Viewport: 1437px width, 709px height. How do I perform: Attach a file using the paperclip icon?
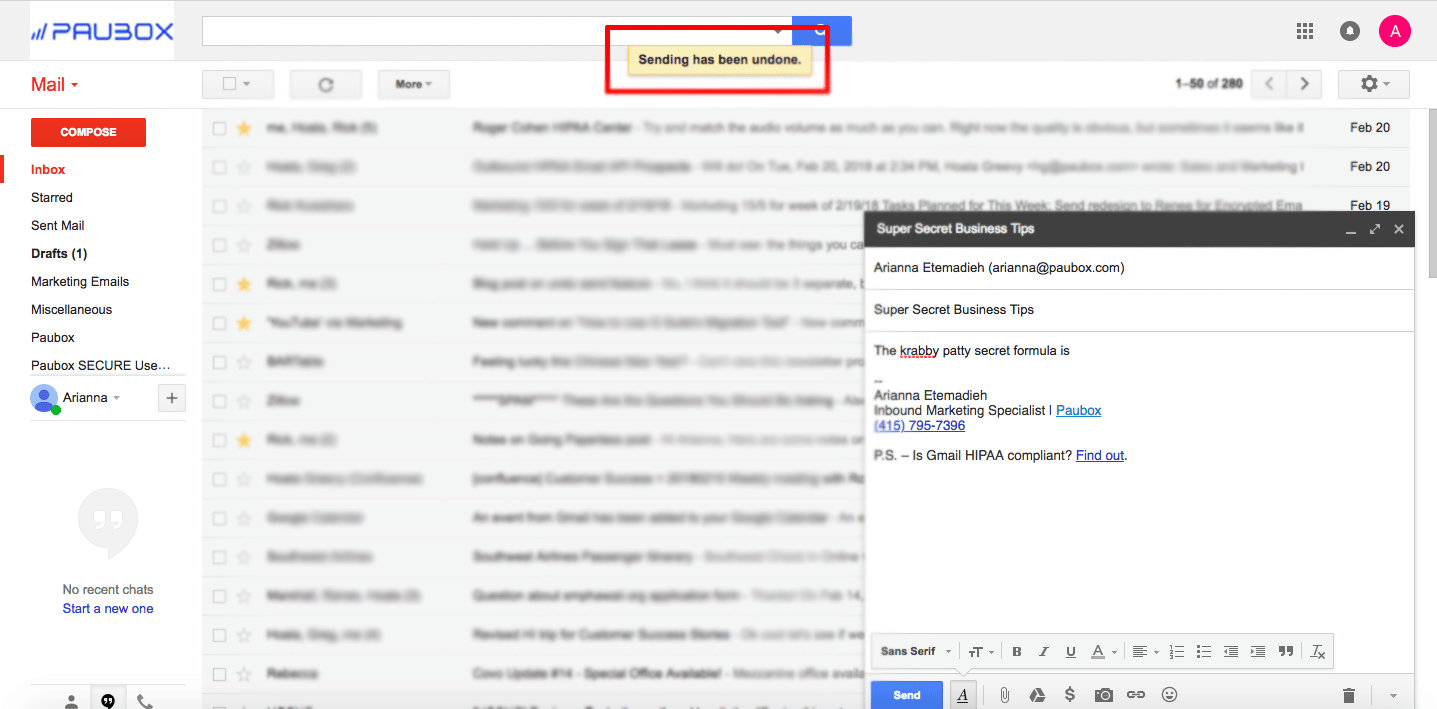click(x=1004, y=694)
